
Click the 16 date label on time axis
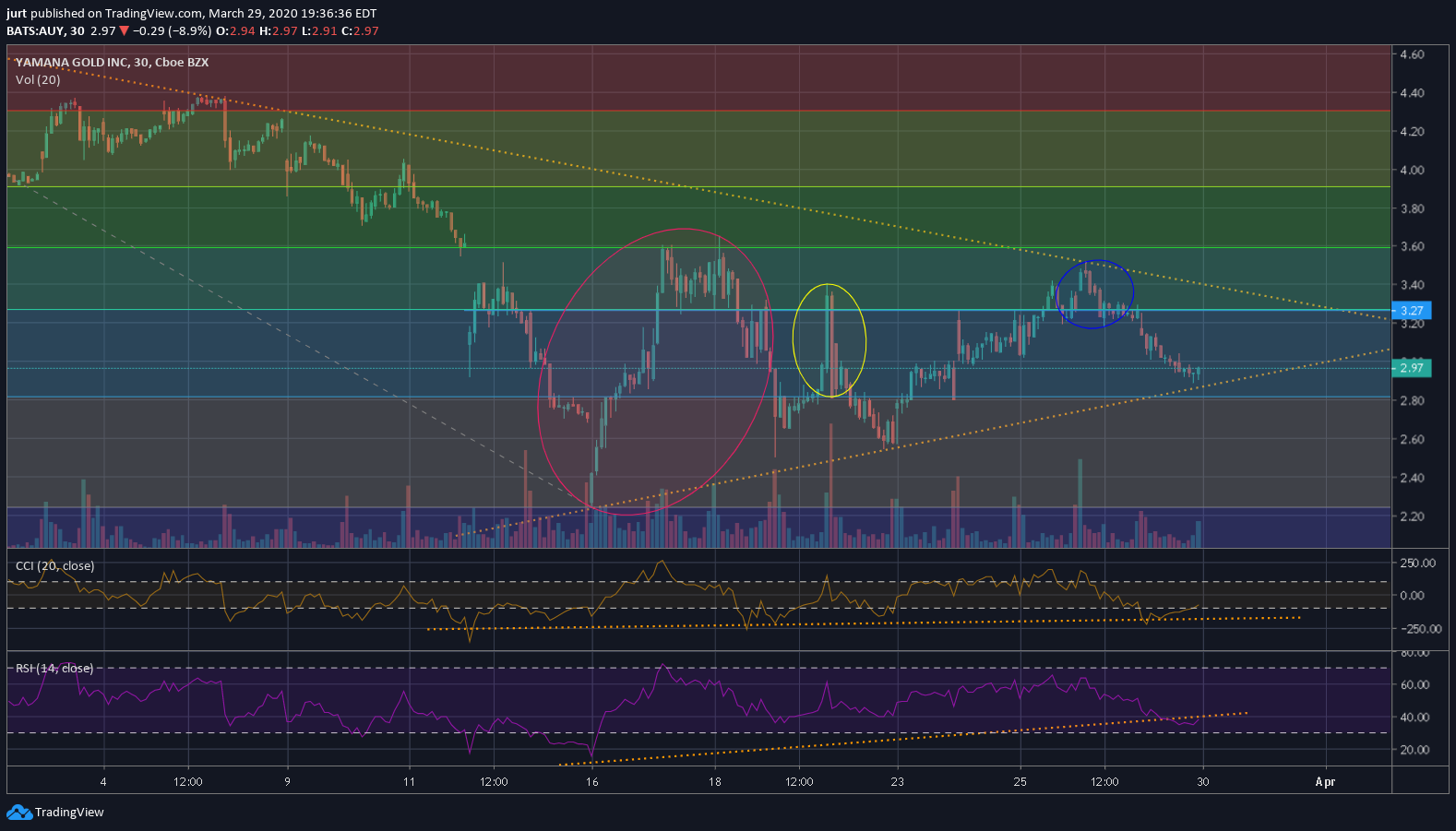pos(592,782)
